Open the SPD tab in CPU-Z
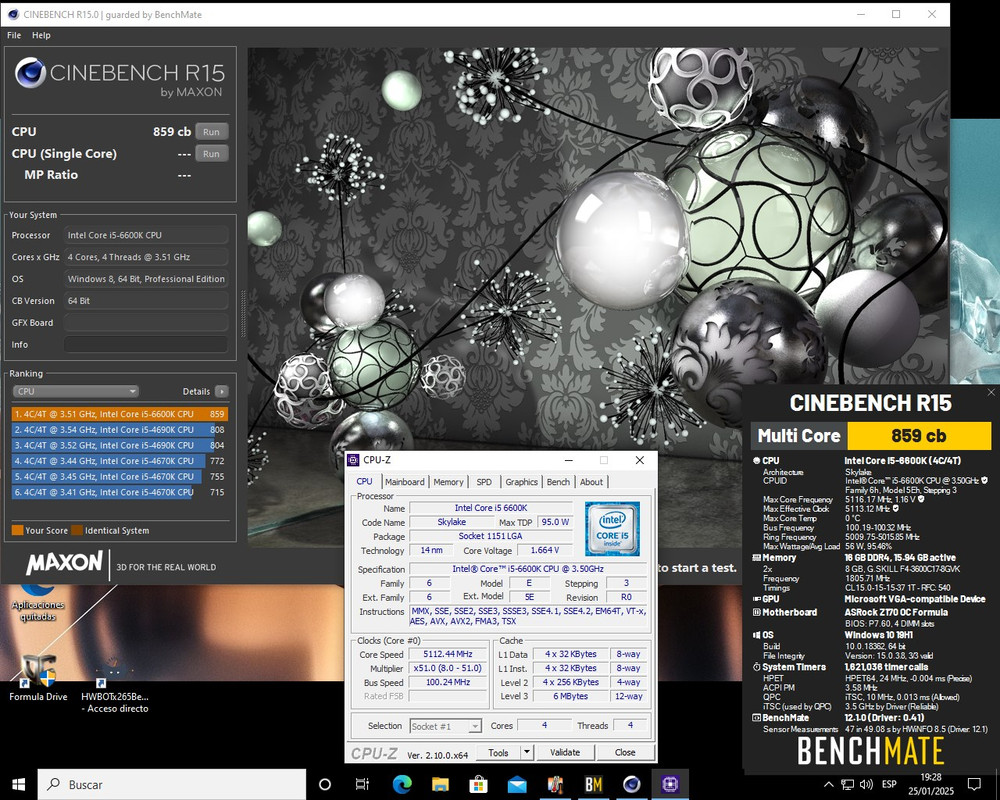 (484, 482)
